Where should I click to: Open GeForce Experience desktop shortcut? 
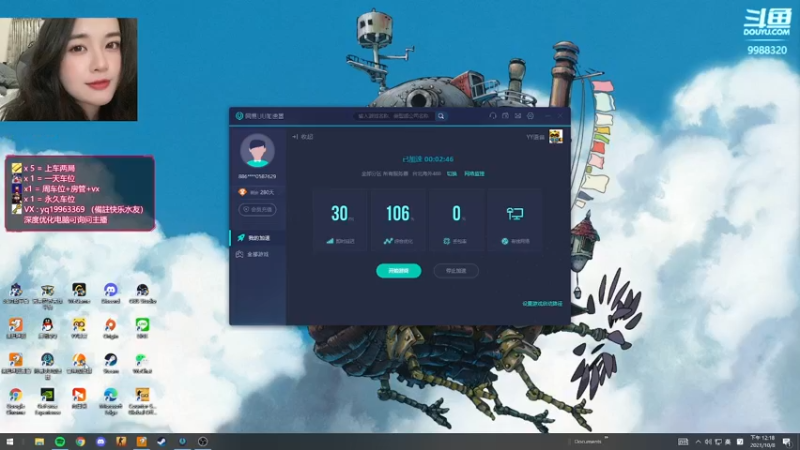tap(47, 402)
